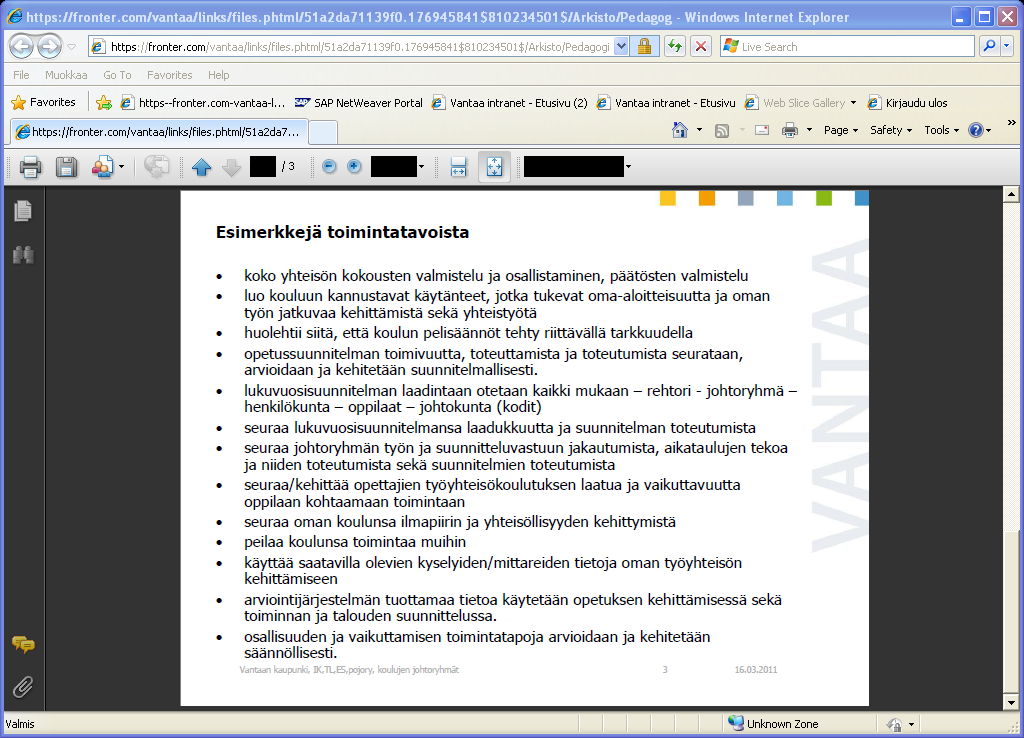Viewport: 1024px width, 738px height.
Task: Fit page to window width
Action: point(458,167)
